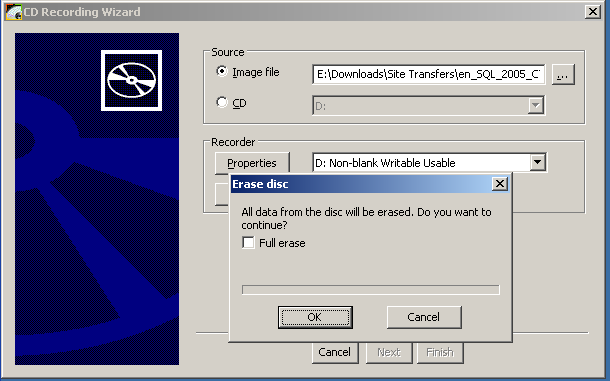Click the wizard Cancel button
610x381 pixels.
(335, 353)
